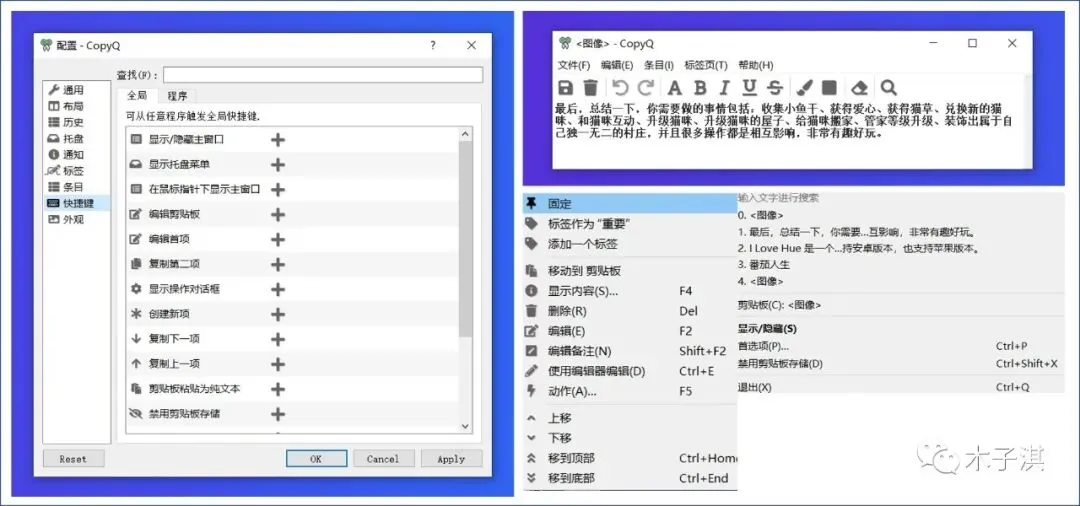
Task: Add shortcut for 禁用剪贴板存储 with plus
Action: click(278, 414)
